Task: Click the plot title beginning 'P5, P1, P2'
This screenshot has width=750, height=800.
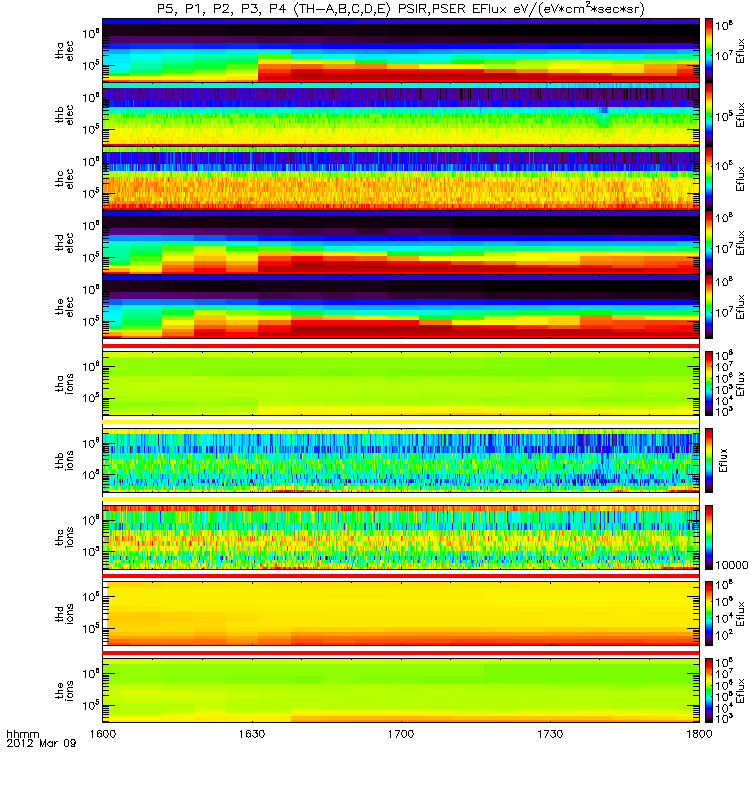Action: tap(401, 9)
